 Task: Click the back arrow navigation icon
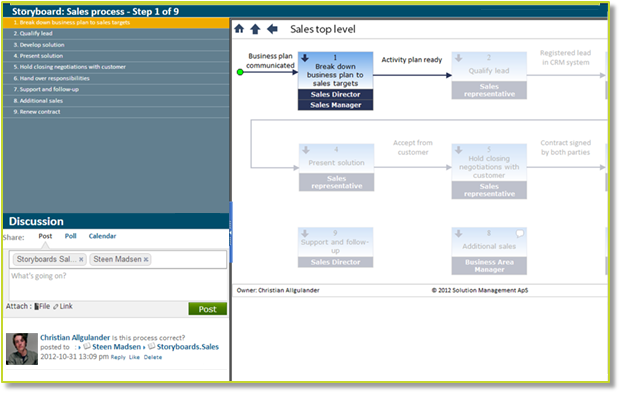tap(272, 29)
